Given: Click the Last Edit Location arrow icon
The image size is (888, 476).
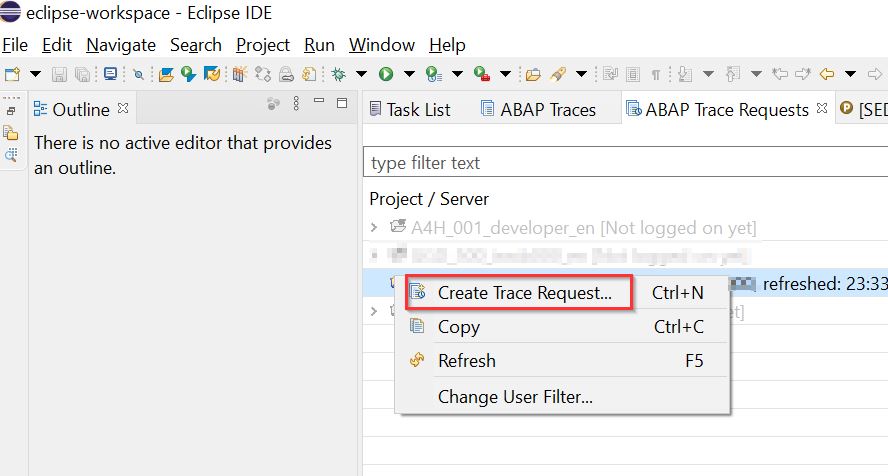Looking at the screenshot, I should coord(780,74).
